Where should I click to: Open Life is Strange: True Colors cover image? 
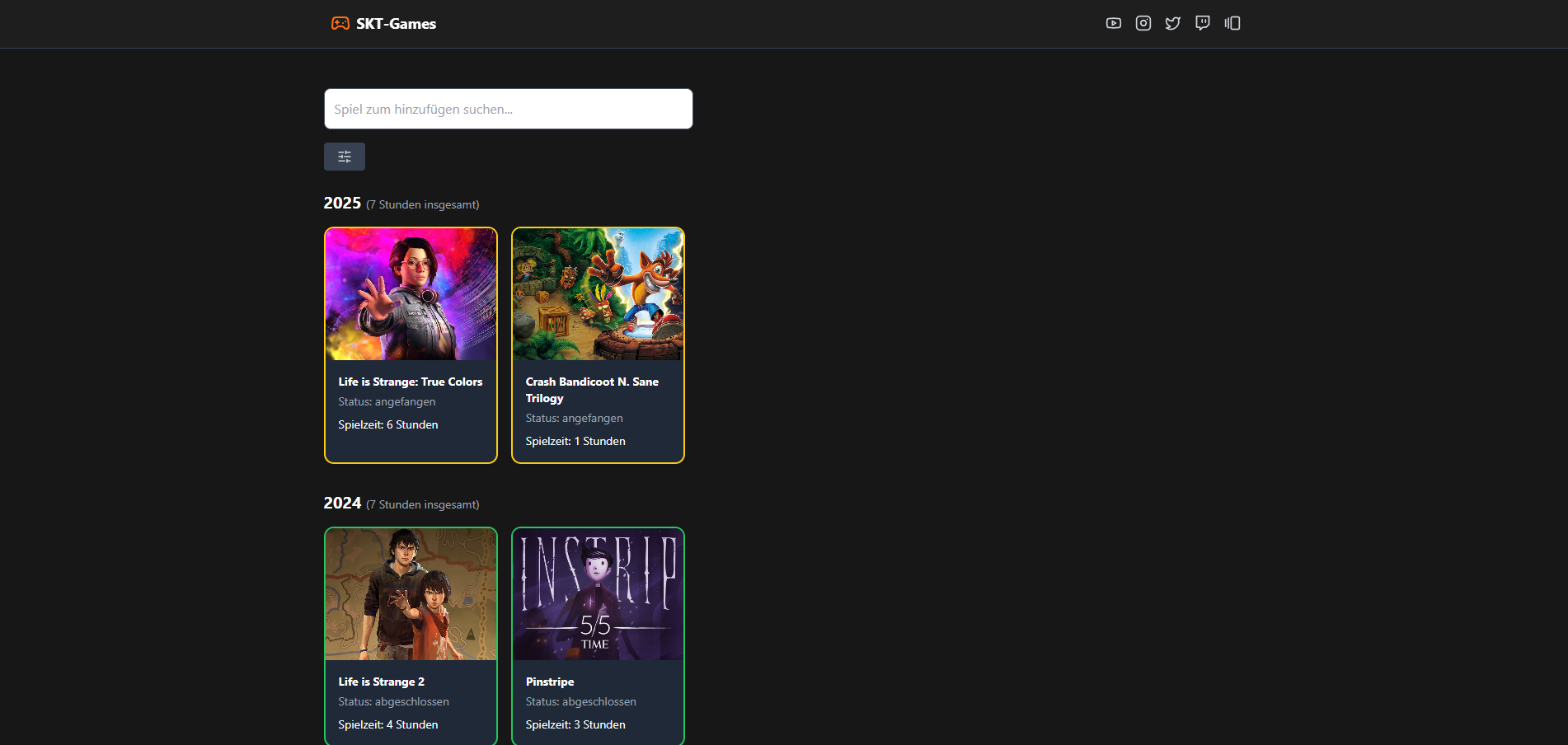pos(411,294)
